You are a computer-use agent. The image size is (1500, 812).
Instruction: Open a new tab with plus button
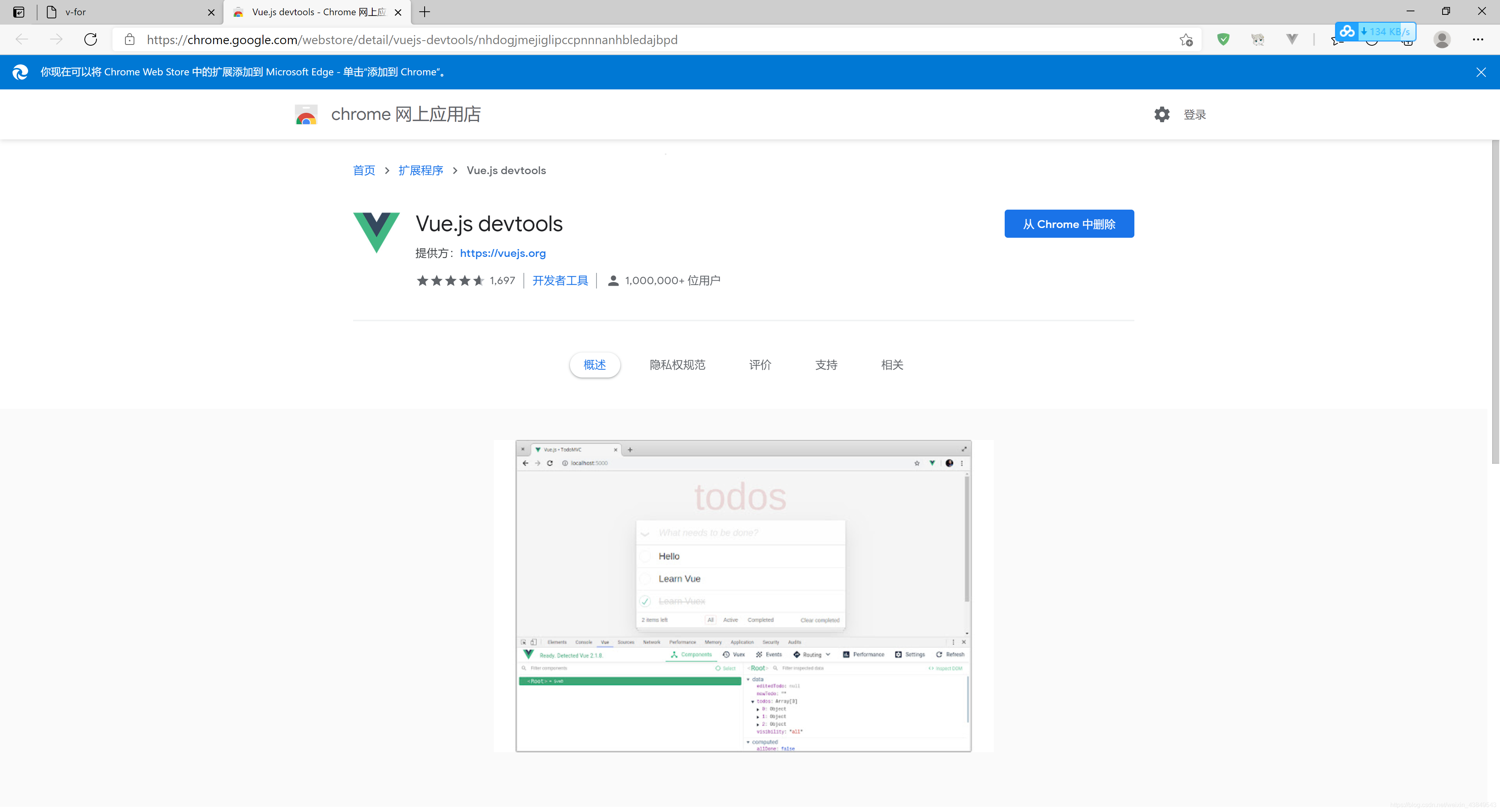coord(425,12)
